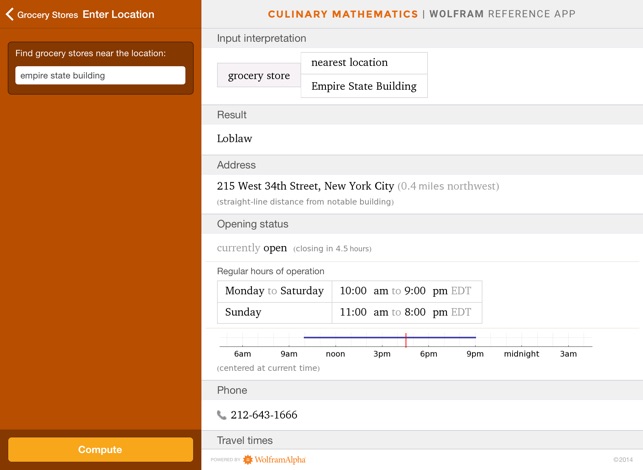
Task: Focus the location field with 'empire state building'
Action: coord(100,75)
